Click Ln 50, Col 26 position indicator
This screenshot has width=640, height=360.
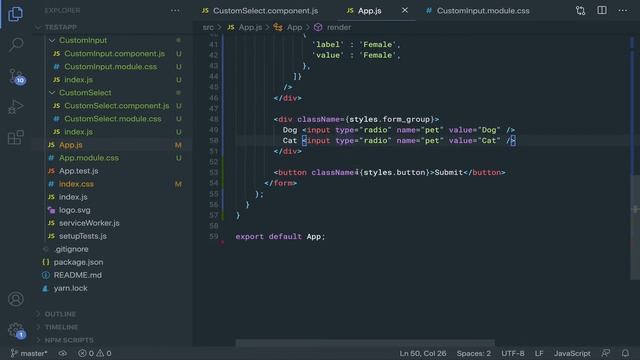[x=422, y=353]
